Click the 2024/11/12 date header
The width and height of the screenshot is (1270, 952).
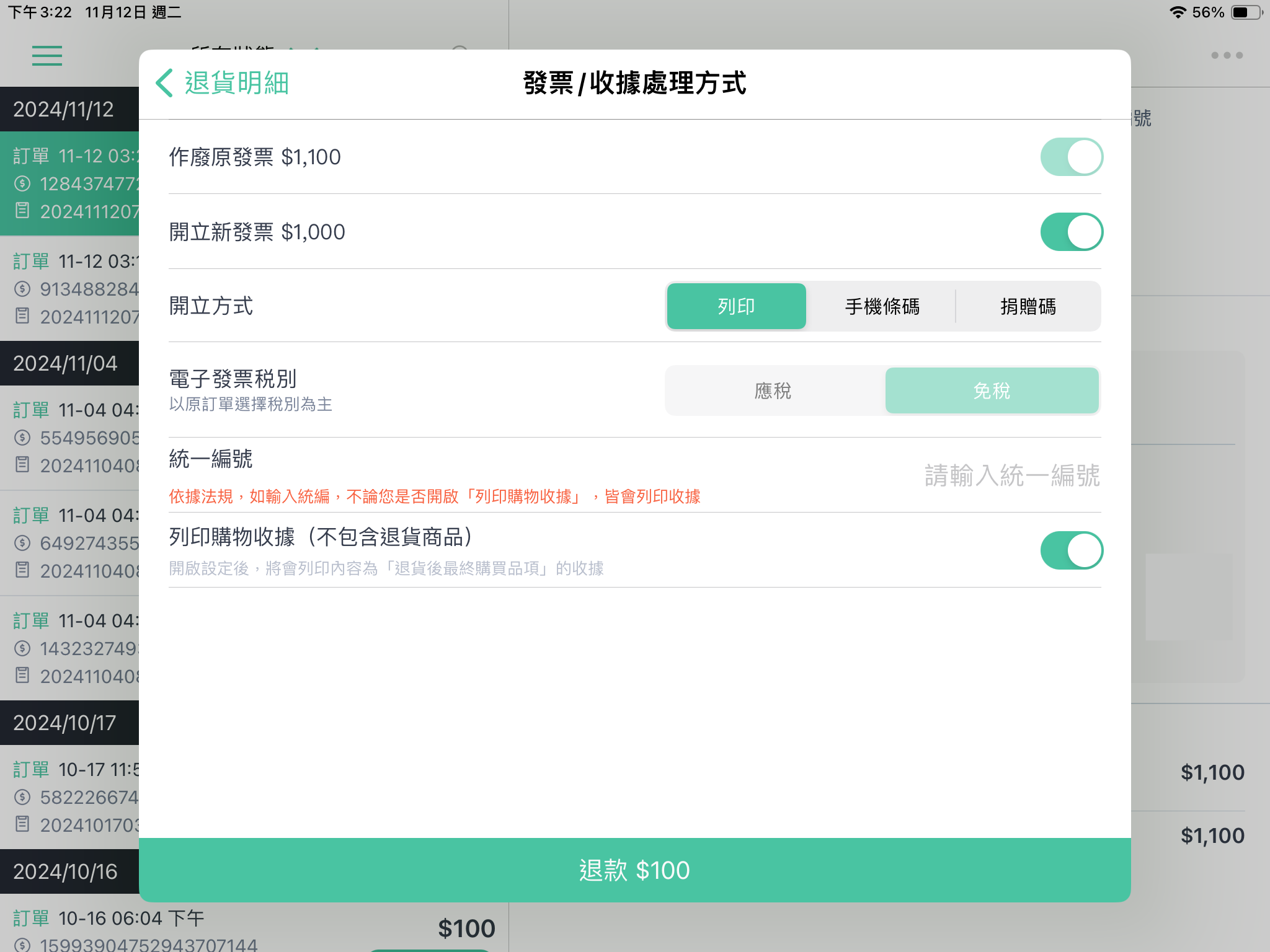69,109
